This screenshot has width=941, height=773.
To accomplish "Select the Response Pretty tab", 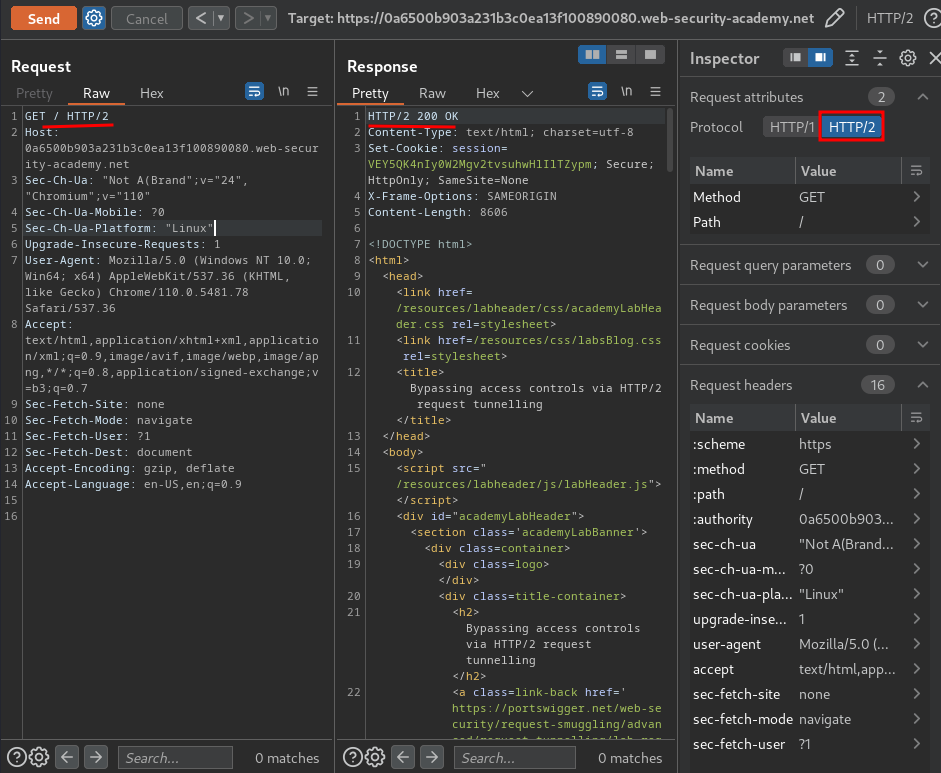I will [370, 93].
